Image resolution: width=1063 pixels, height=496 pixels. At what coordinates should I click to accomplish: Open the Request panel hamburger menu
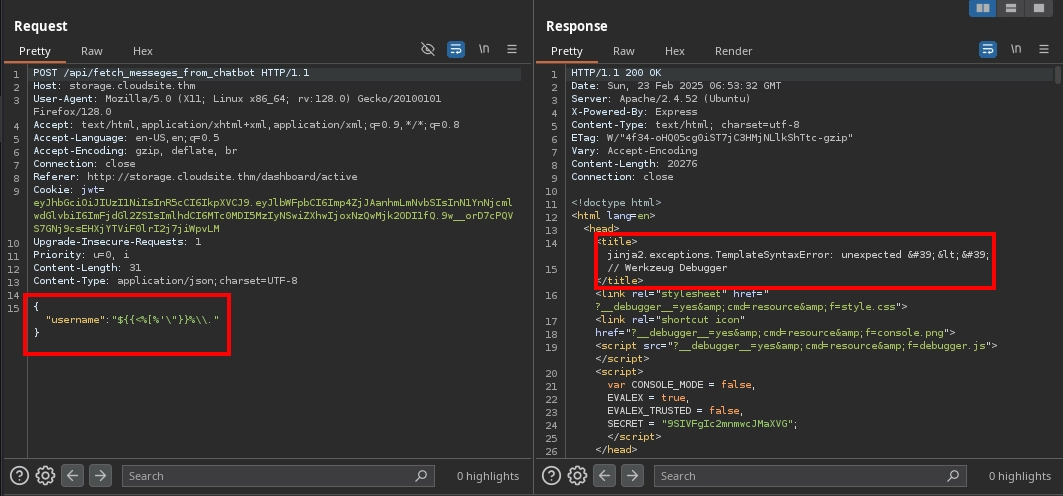[x=512, y=49]
